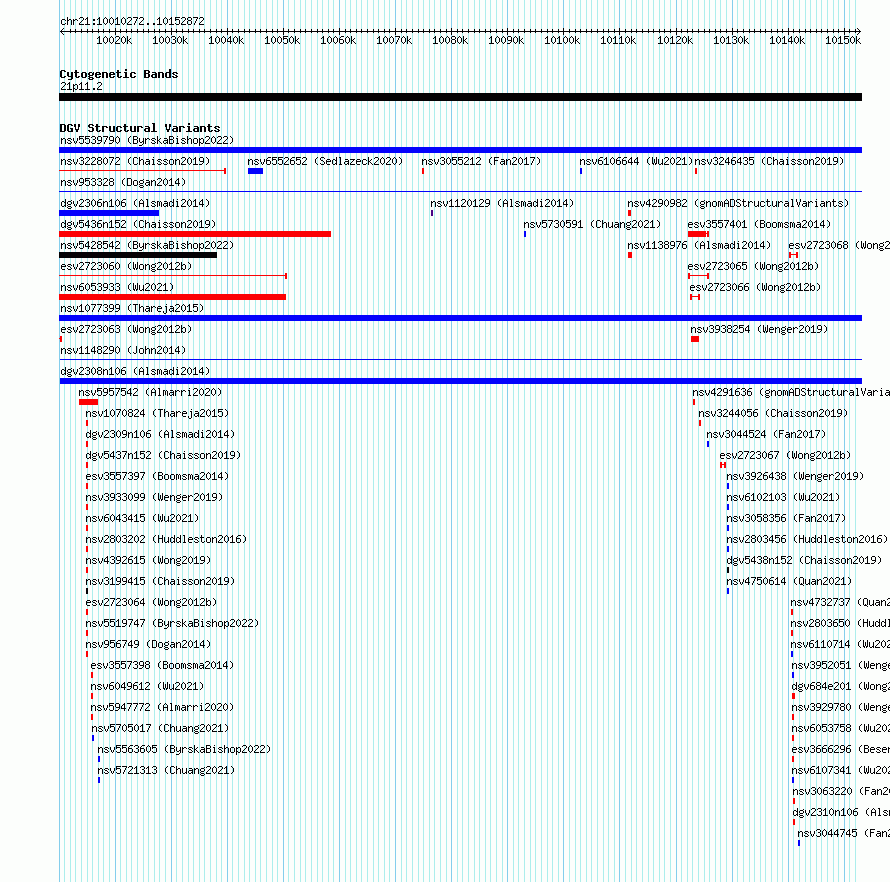Viewport: 890px width, 882px height.
Task: Click the red bar under nsv6053933 (Wu2021)
Action: tap(173, 297)
